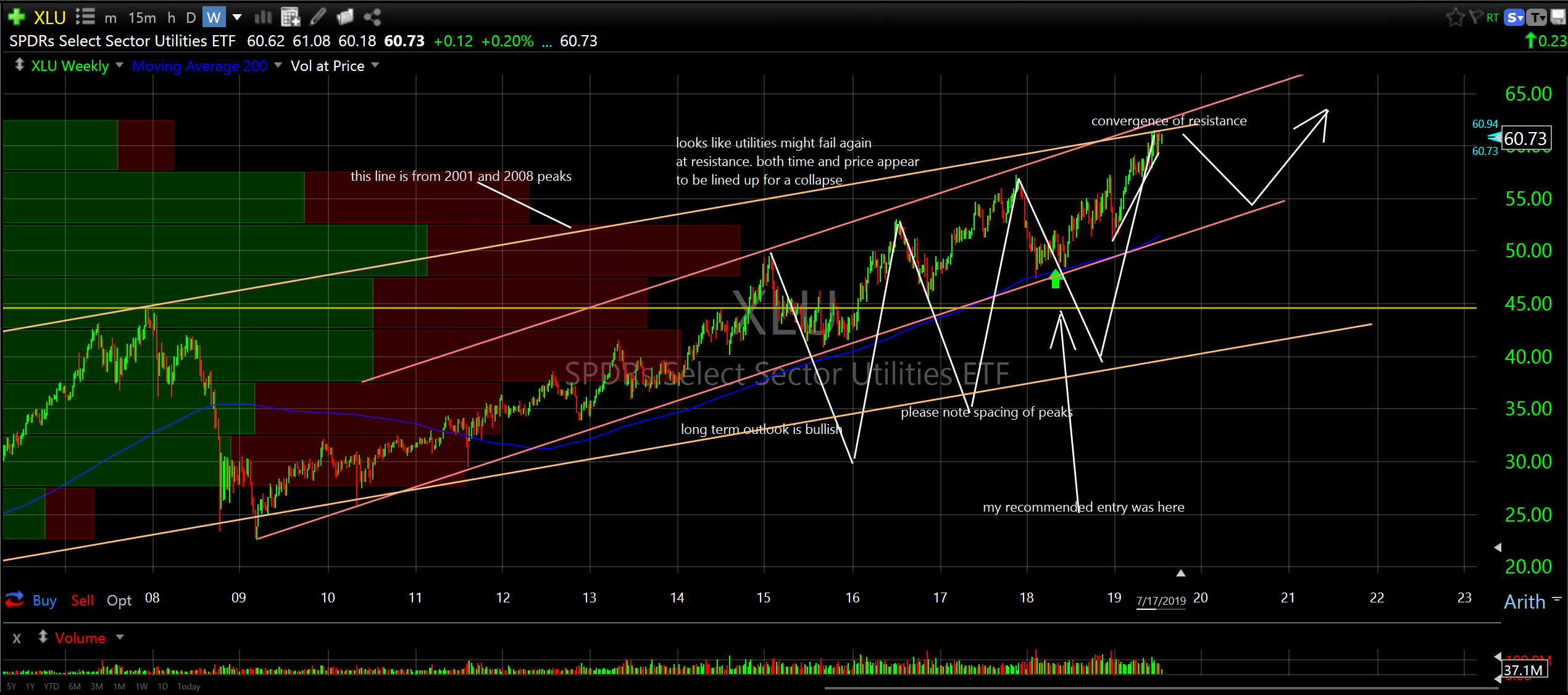Switch to the 15m timeframe
The image size is (1568, 695).
pos(142,17)
